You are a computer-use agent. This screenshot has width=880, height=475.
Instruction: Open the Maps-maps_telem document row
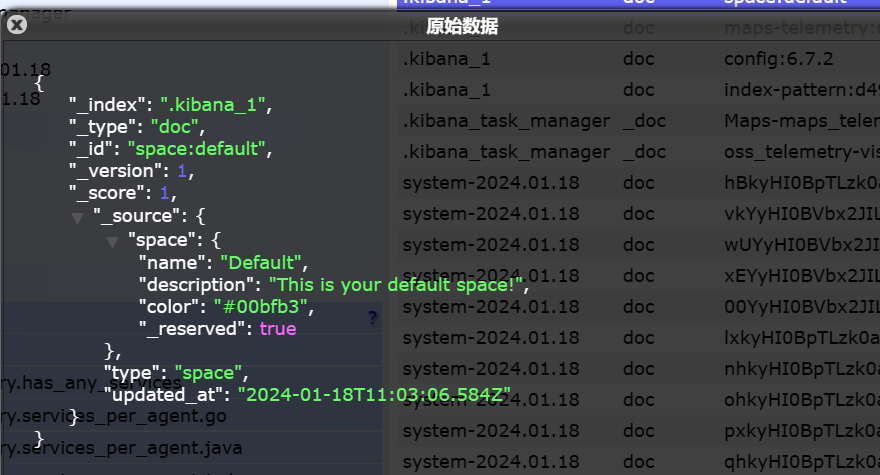(639, 121)
